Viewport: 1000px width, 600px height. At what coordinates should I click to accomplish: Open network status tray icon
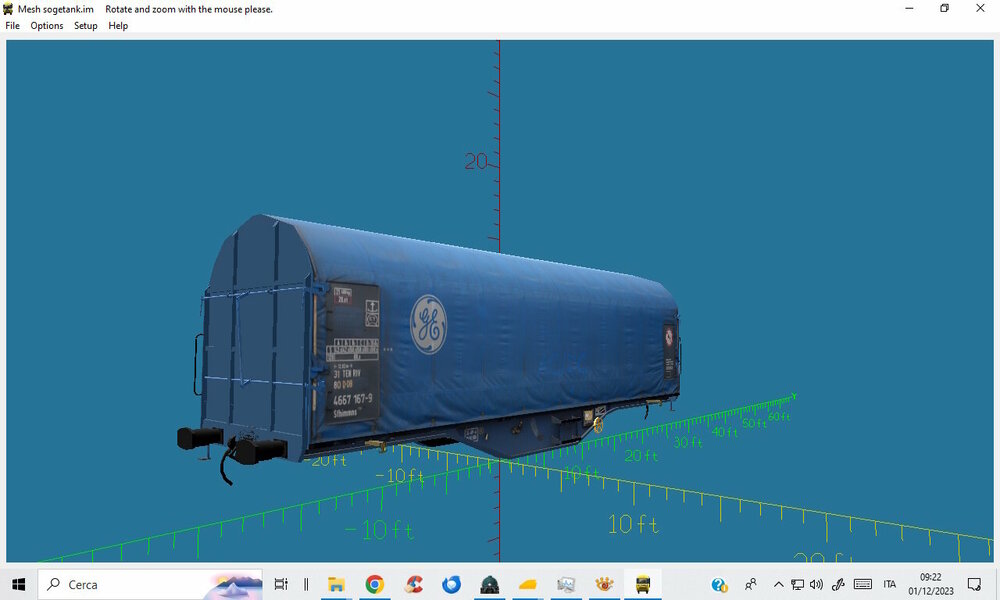click(x=797, y=584)
